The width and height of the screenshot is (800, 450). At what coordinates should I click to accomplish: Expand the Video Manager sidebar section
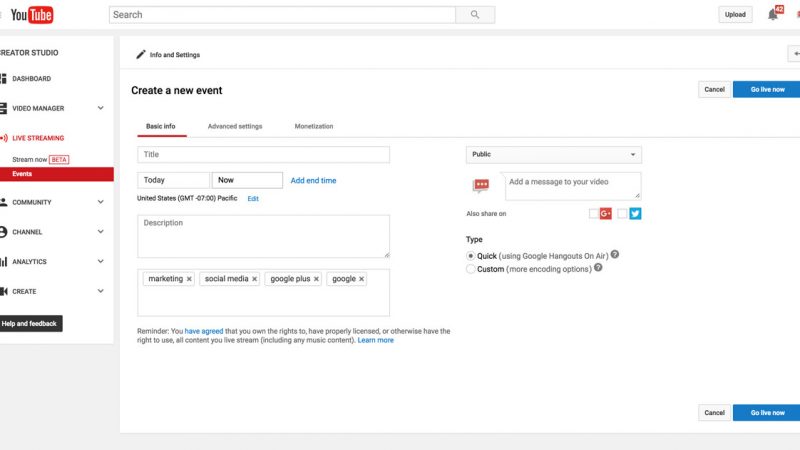point(100,108)
